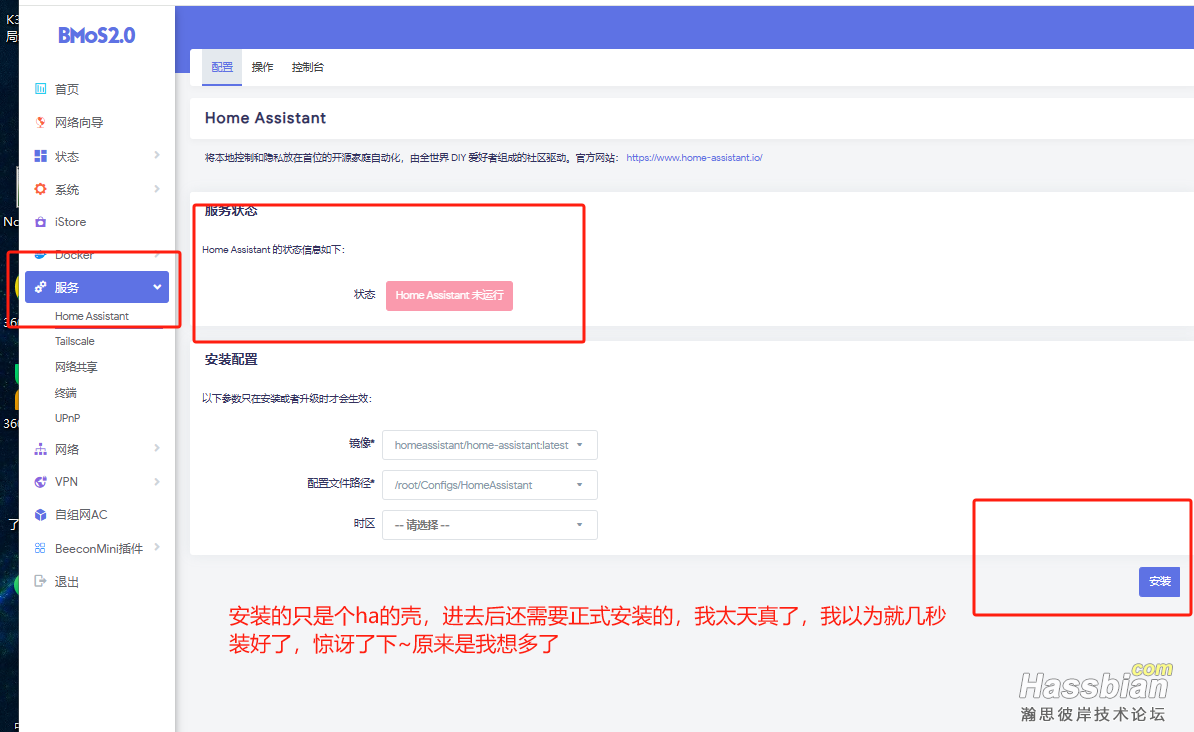1194x732 pixels.
Task: Click the network topology icon
Action: pos(40,449)
